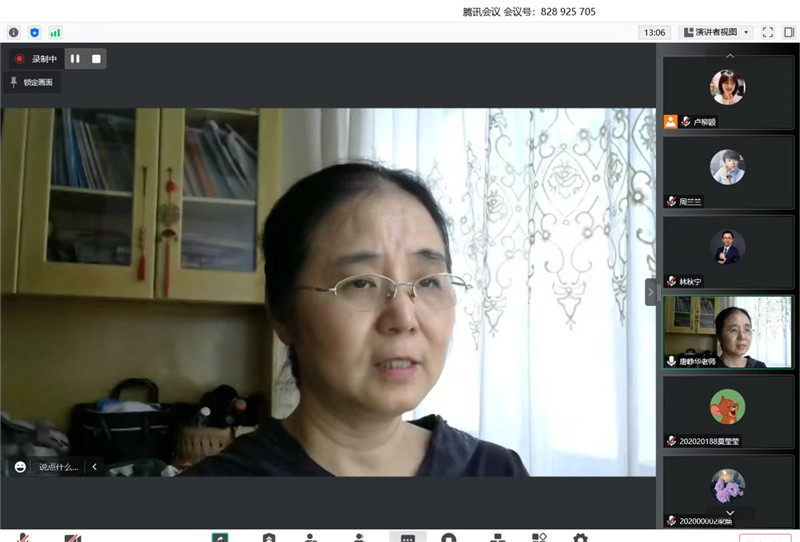Select the purple flower avatar thumbnail
800x542 pixels.
click(x=728, y=486)
